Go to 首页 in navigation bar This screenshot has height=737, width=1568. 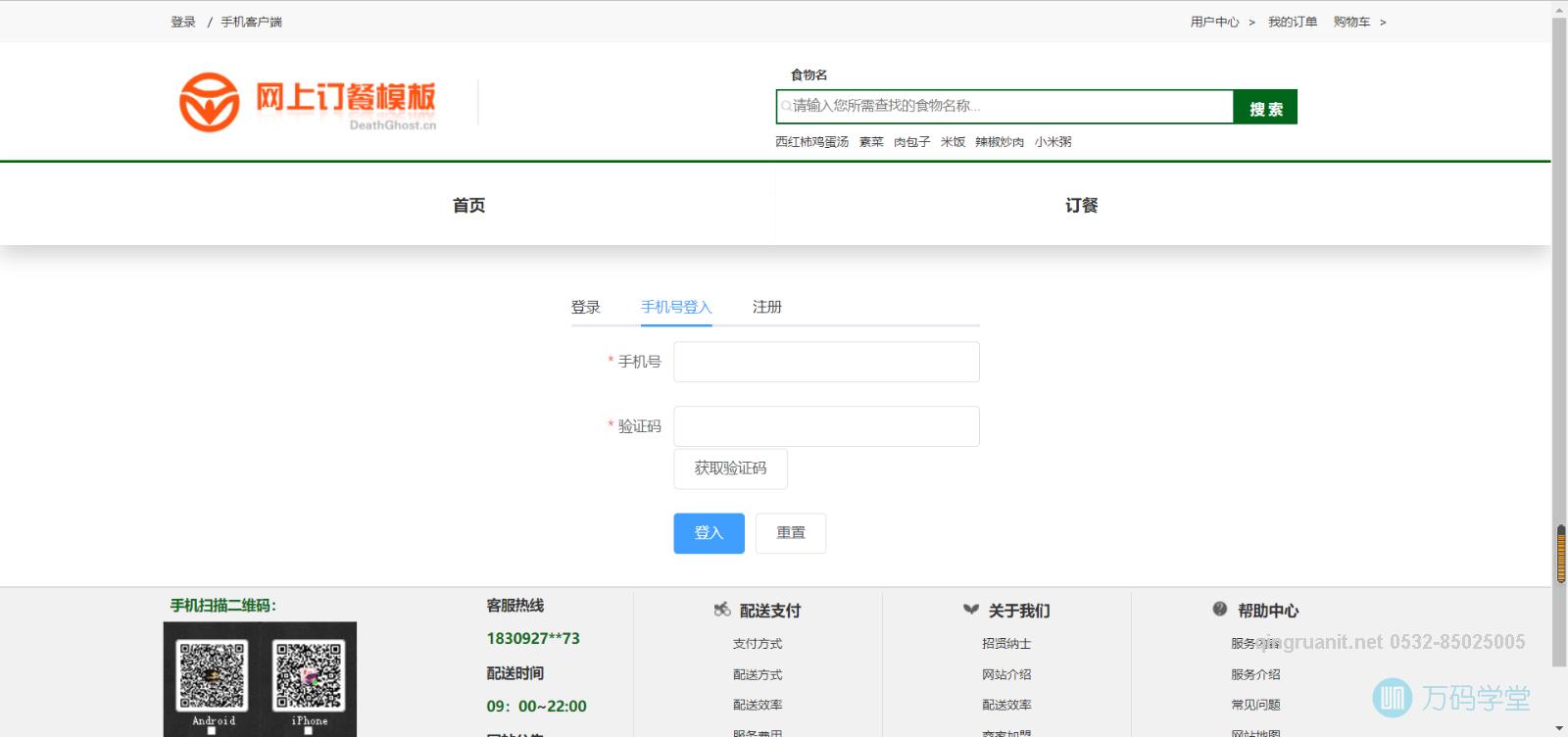click(468, 205)
